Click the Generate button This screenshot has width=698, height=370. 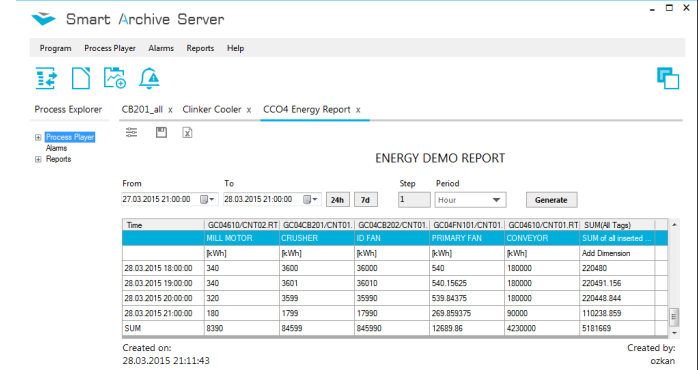pos(551,200)
